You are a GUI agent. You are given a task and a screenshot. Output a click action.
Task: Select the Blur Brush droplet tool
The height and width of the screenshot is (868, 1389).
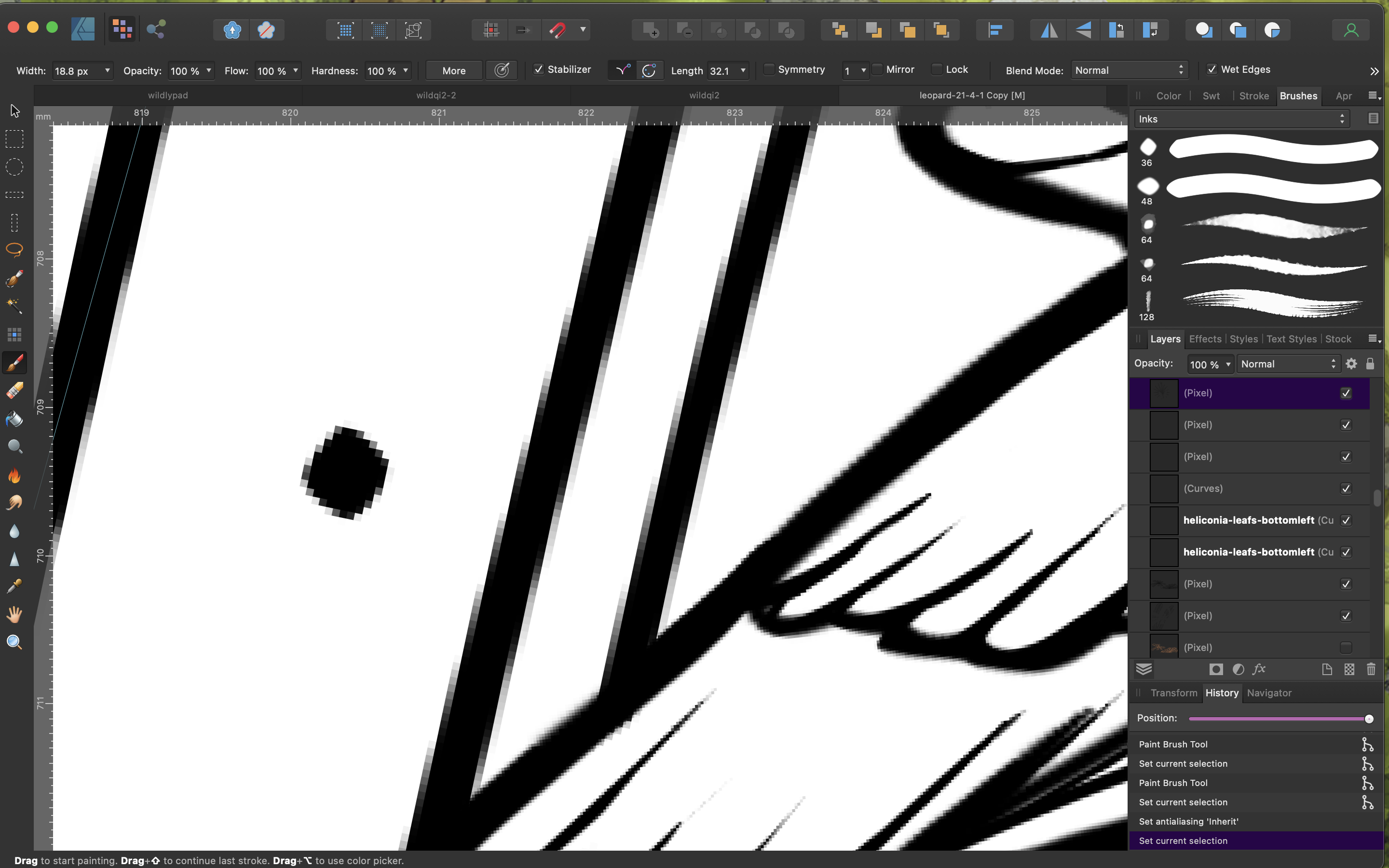coord(14,531)
